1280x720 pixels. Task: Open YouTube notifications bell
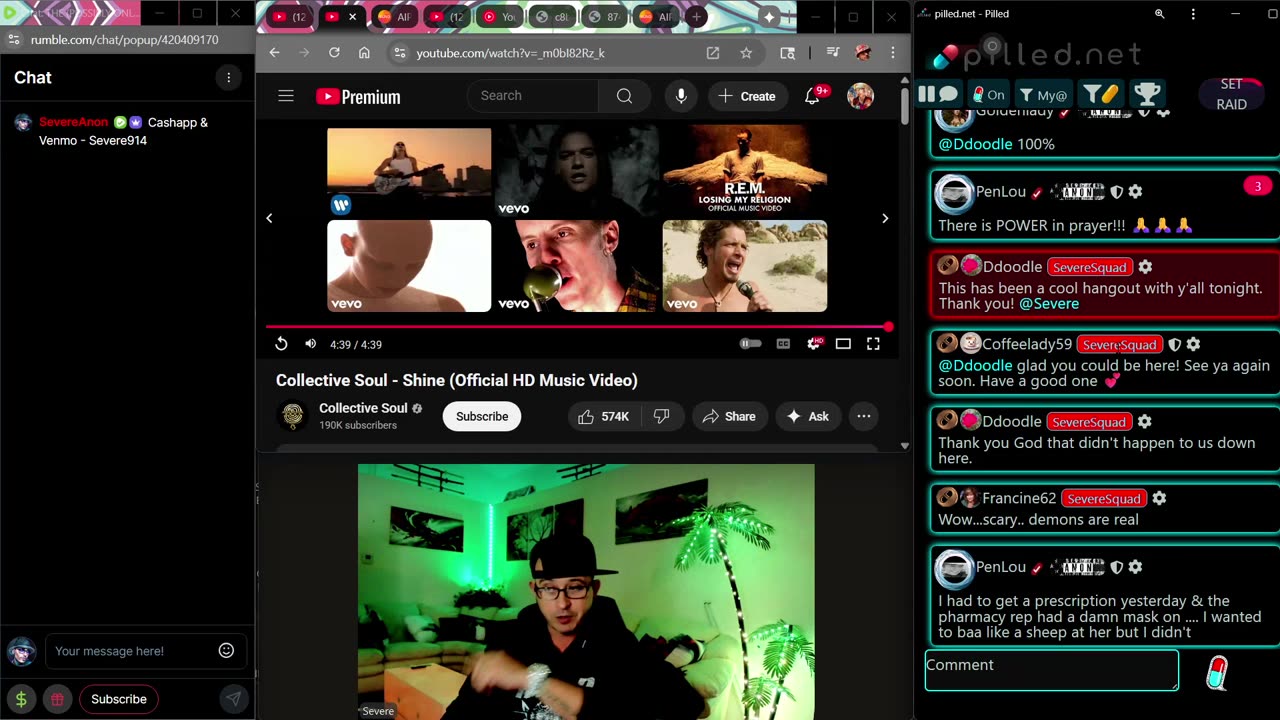(x=813, y=96)
